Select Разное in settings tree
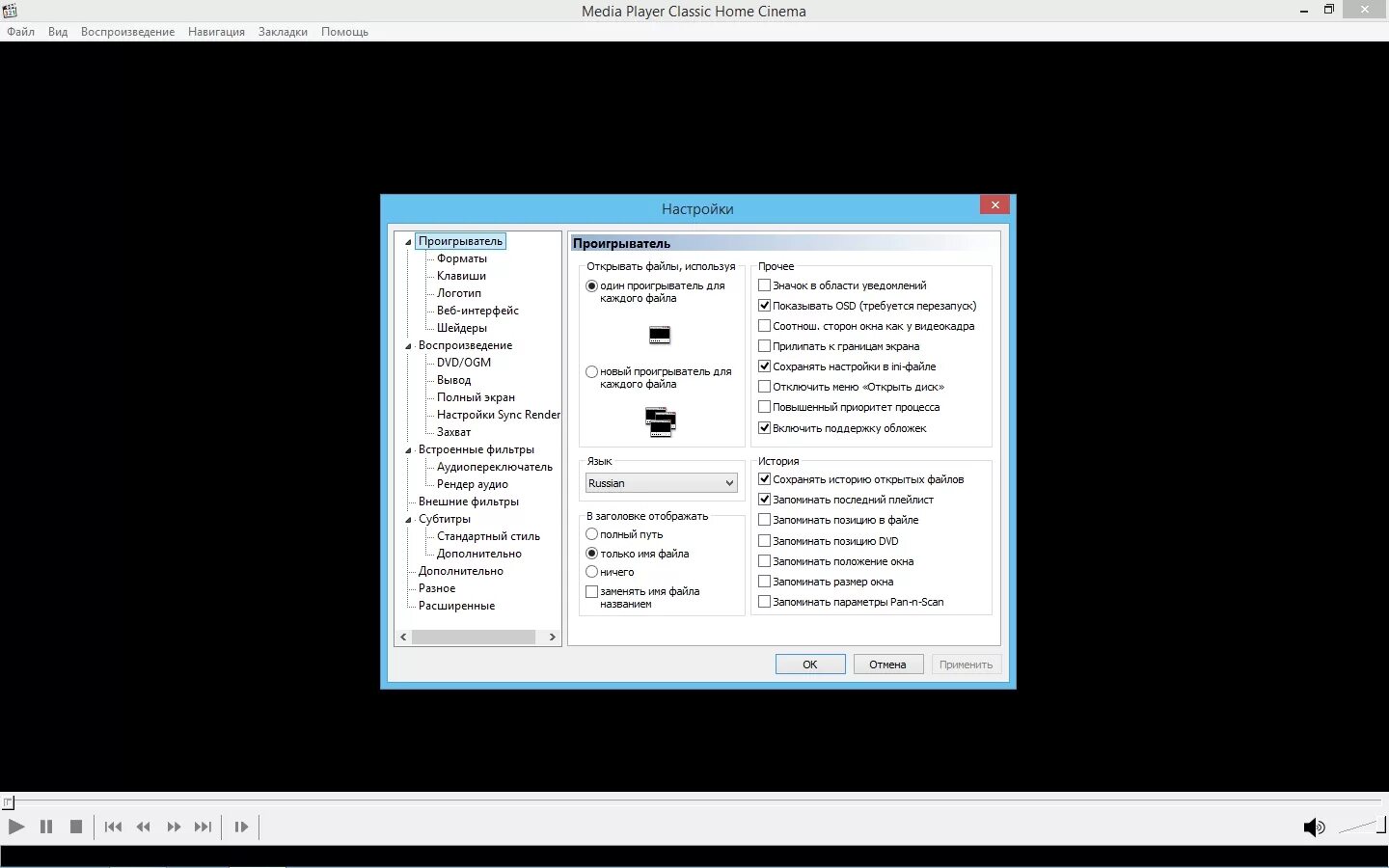This screenshot has width=1389, height=868. (x=437, y=588)
